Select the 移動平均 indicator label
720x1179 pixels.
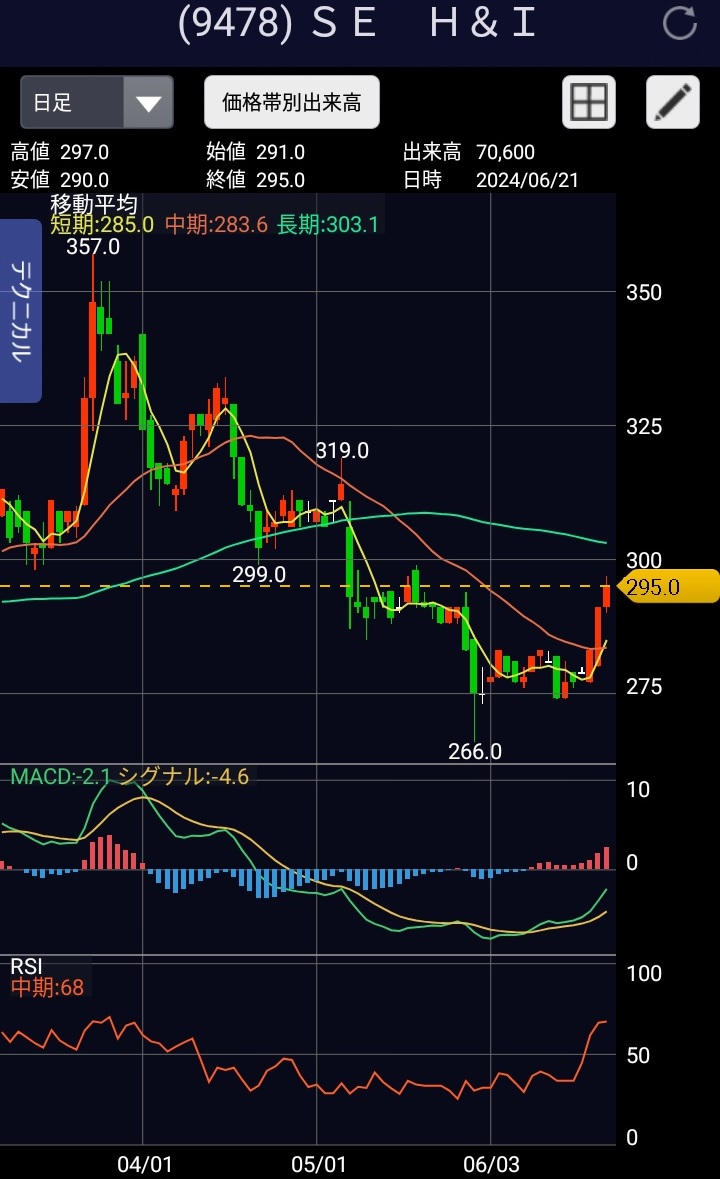[93, 204]
